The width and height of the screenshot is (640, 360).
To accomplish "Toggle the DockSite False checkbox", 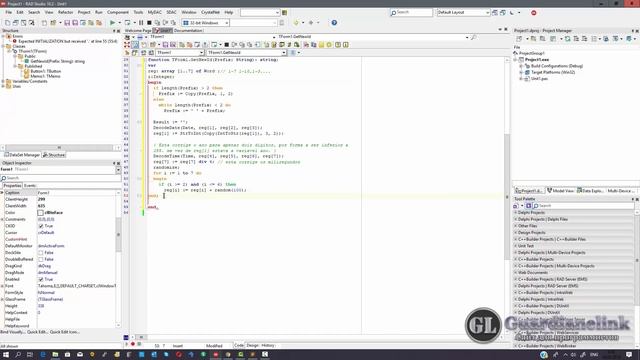I will click(40, 253).
